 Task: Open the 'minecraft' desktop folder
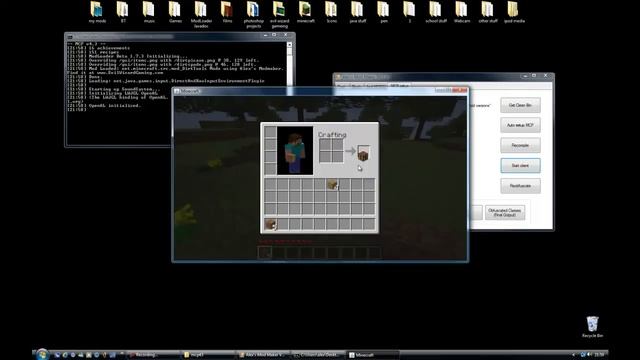[306, 12]
